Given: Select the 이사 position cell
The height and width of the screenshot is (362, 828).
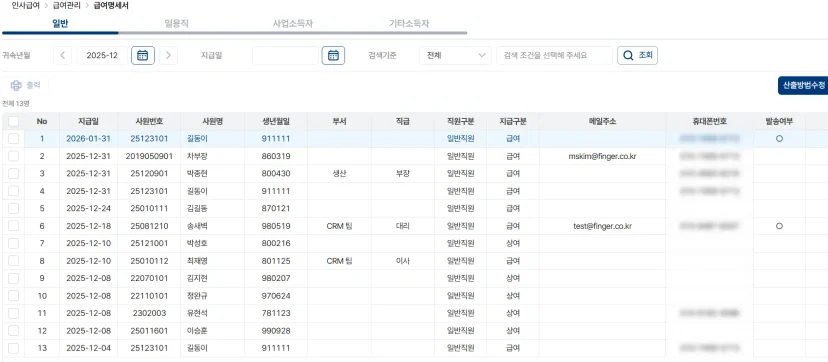Looking at the screenshot, I should 402,261.
